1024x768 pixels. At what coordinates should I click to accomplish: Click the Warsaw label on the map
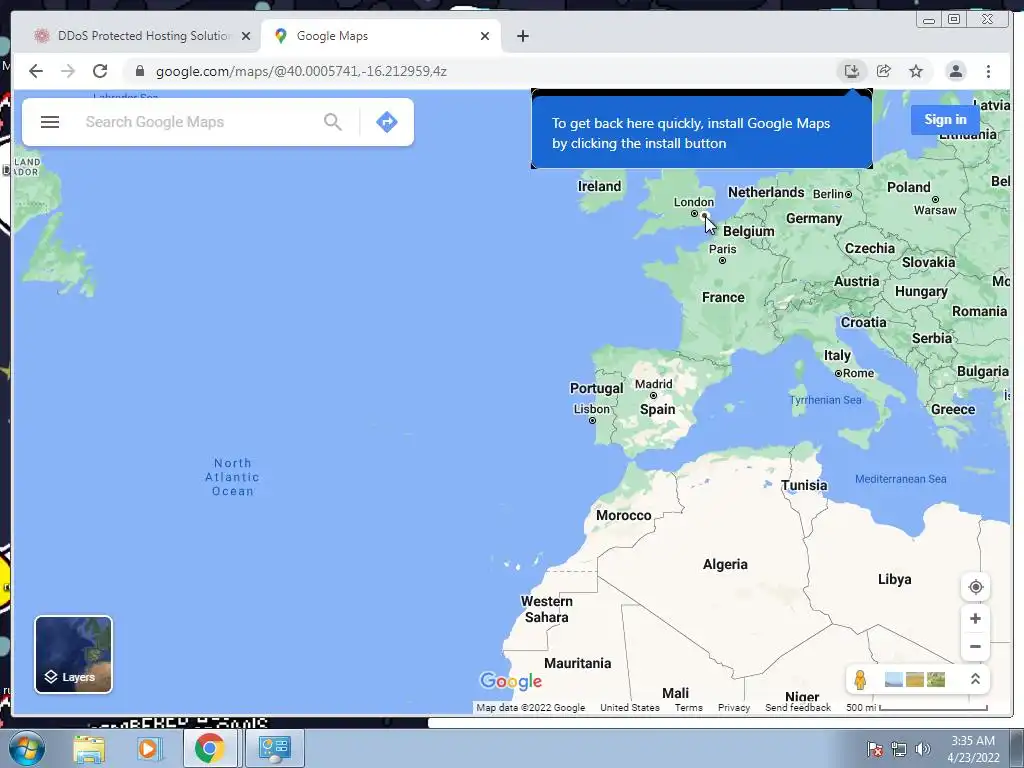(x=935, y=210)
